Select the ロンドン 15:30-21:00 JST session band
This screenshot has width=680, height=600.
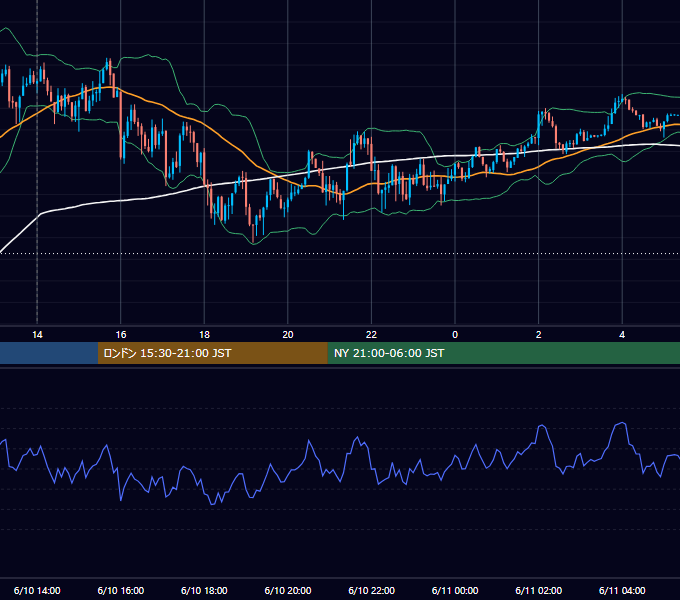(x=212, y=353)
